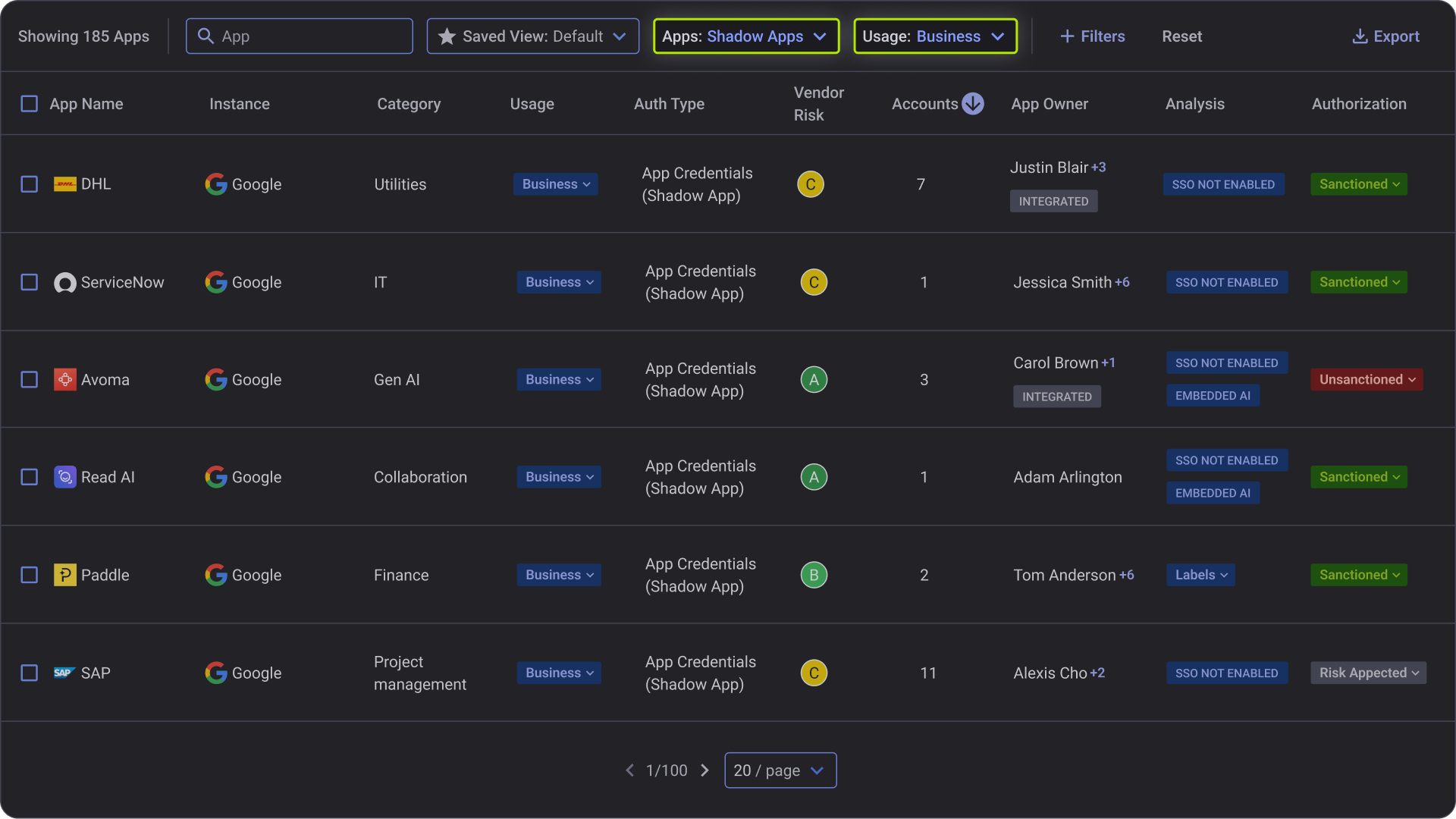1456x819 pixels.
Task: Expand the Labels dropdown for Paddle
Action: [x=1200, y=575]
